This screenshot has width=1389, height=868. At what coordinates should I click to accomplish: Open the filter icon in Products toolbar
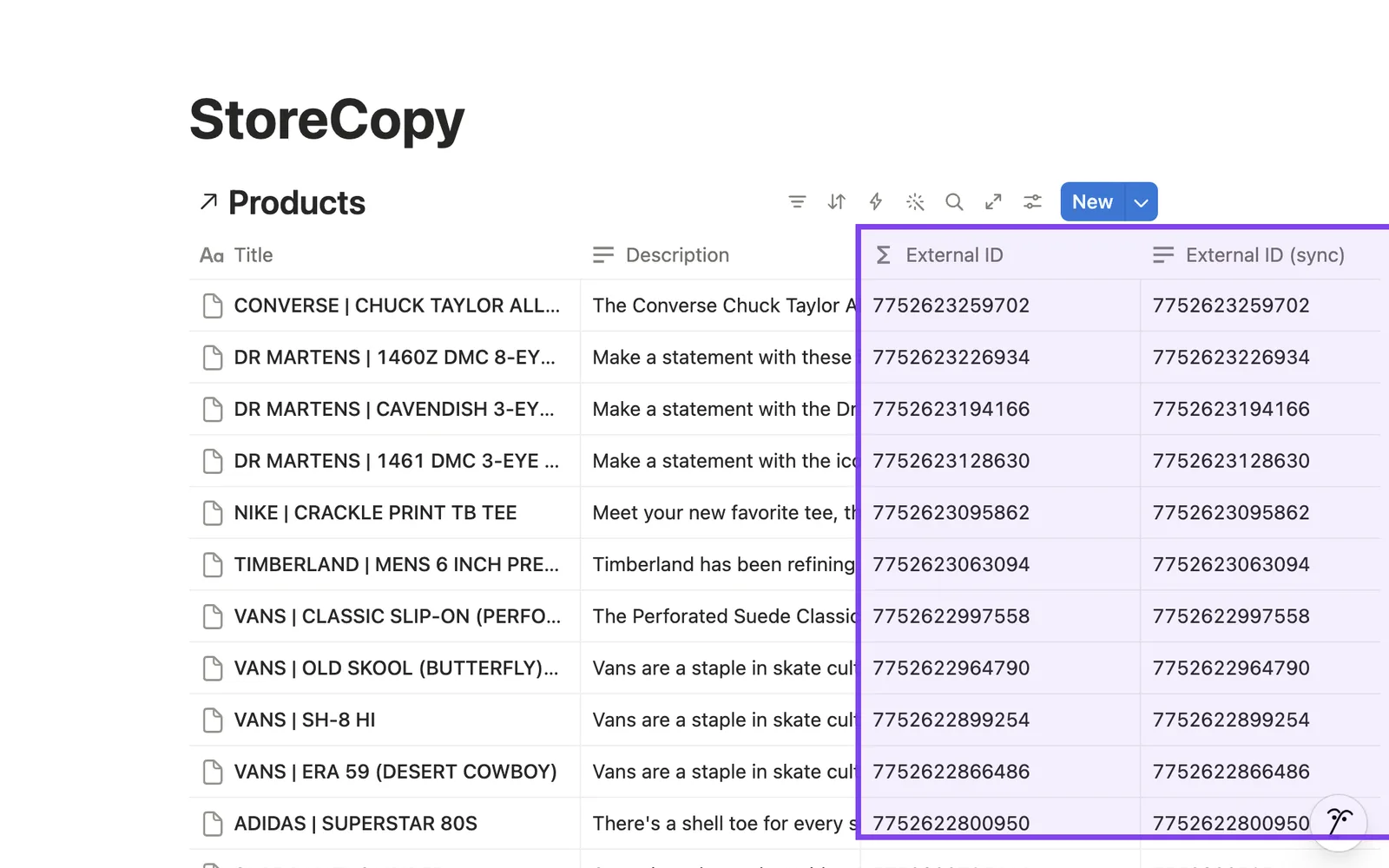click(x=797, y=202)
